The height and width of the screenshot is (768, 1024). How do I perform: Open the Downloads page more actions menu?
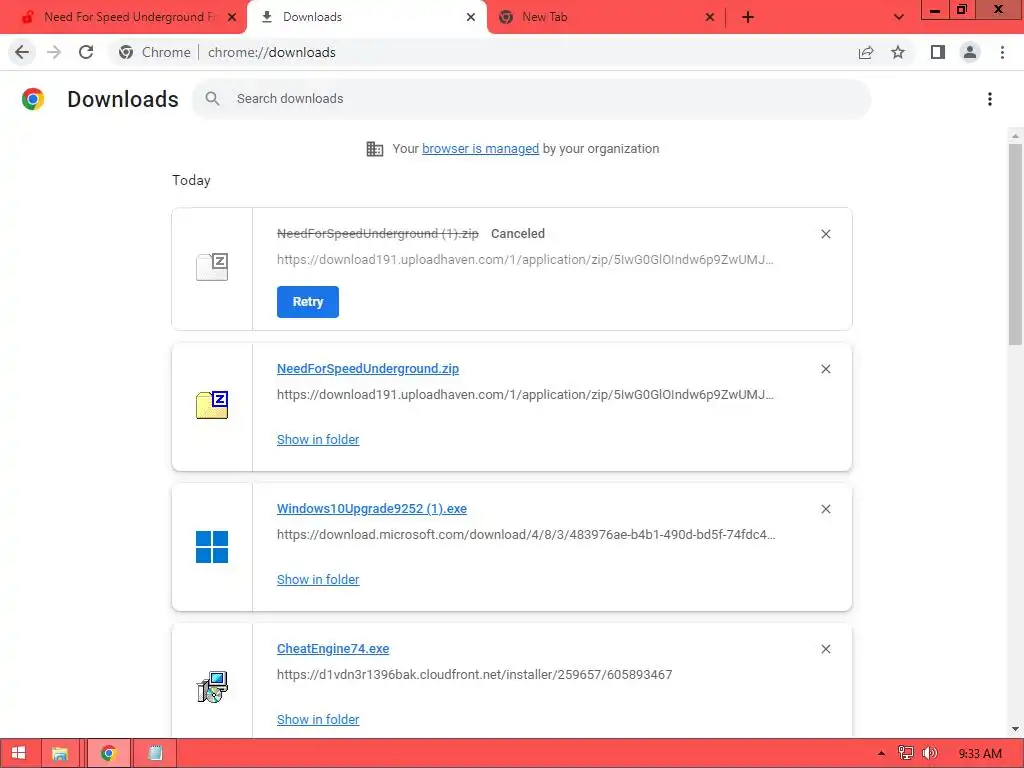tap(990, 99)
